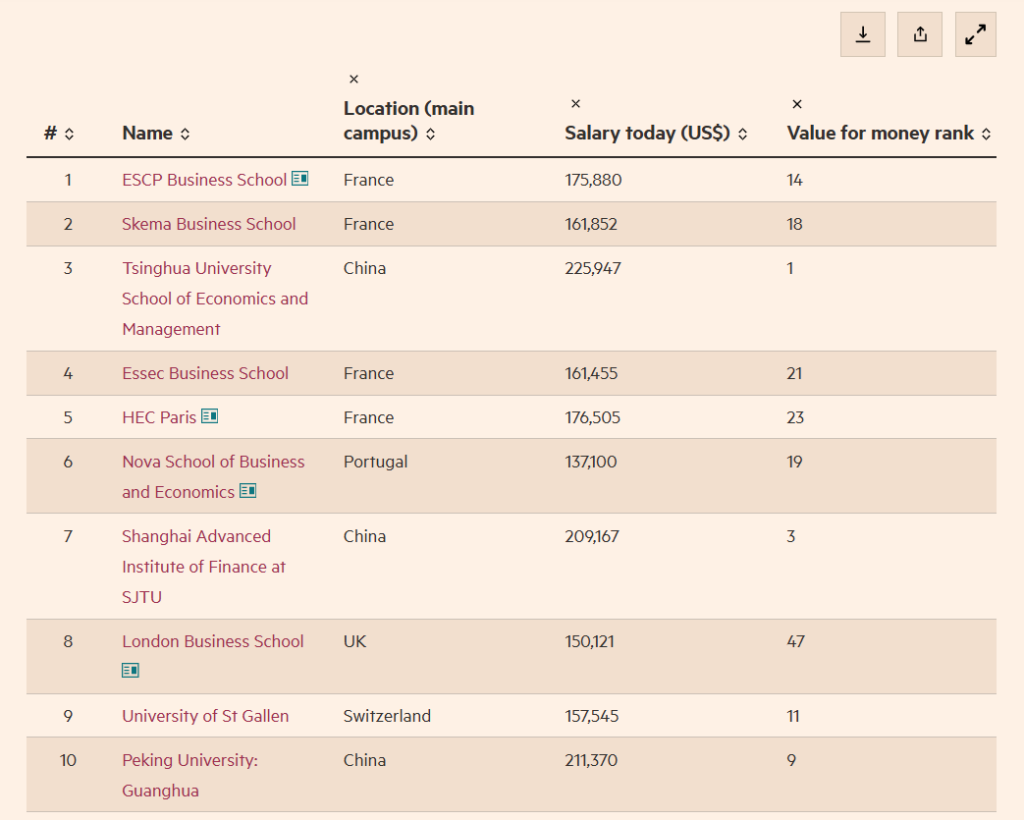Click the UK location cell
The height and width of the screenshot is (820, 1024).
point(355,641)
